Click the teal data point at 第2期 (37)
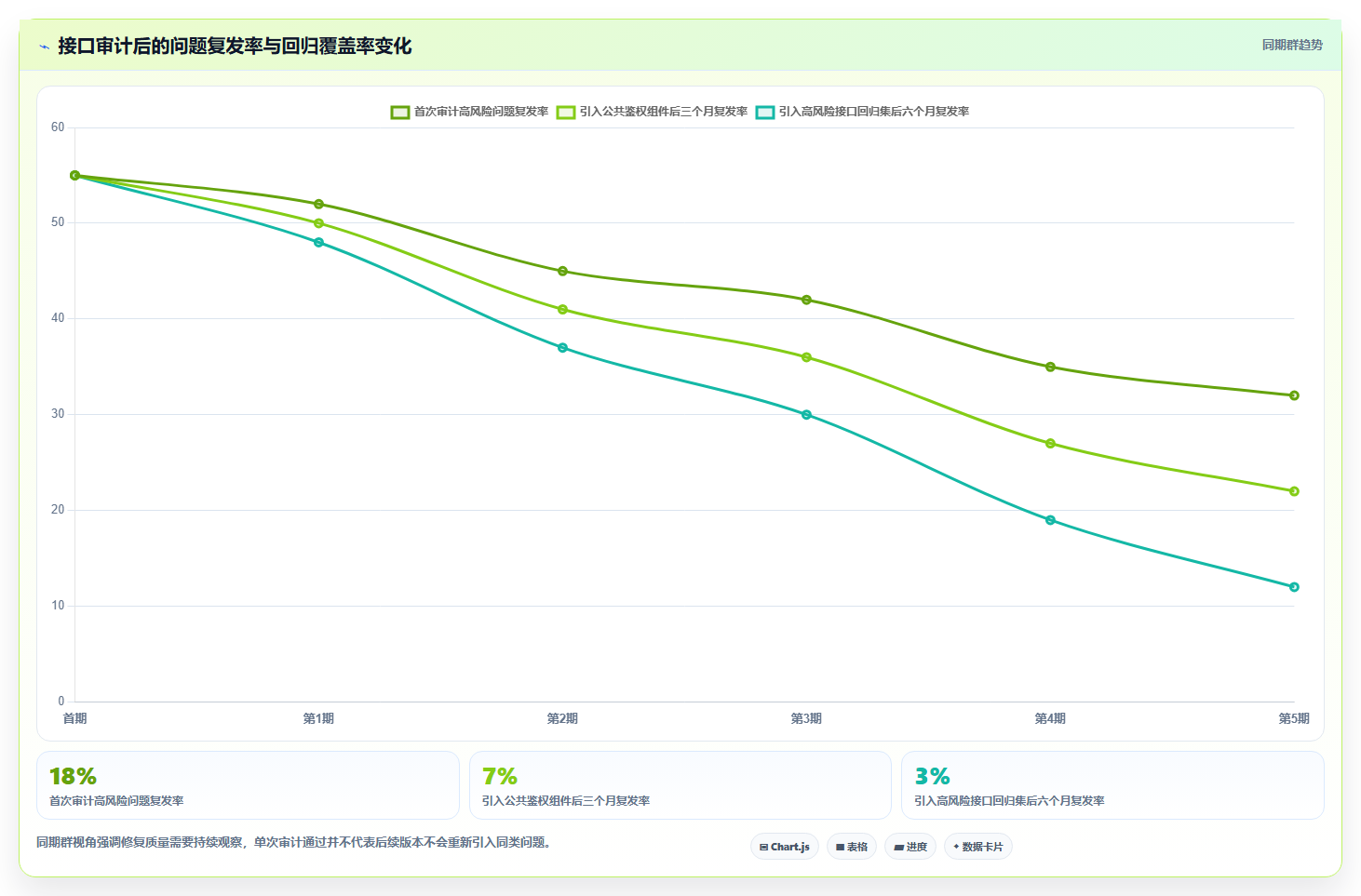The image size is (1361, 896). point(562,347)
